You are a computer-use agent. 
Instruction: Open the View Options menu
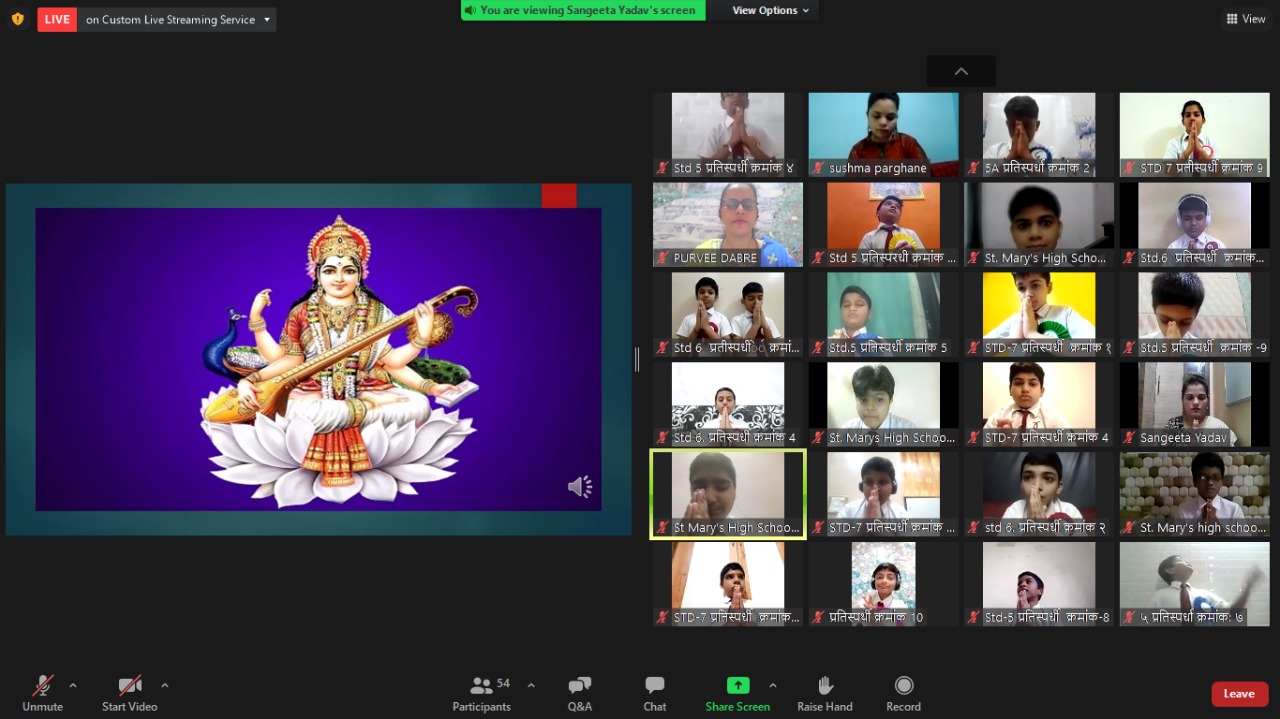tap(770, 10)
